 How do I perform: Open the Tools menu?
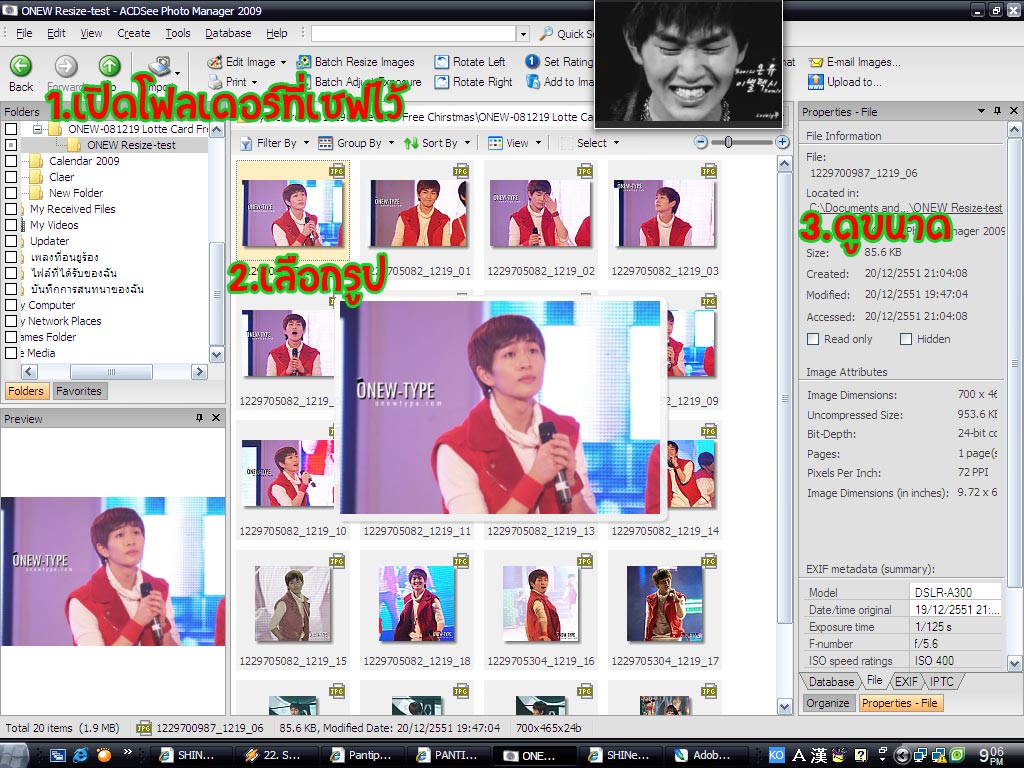pyautogui.click(x=178, y=33)
